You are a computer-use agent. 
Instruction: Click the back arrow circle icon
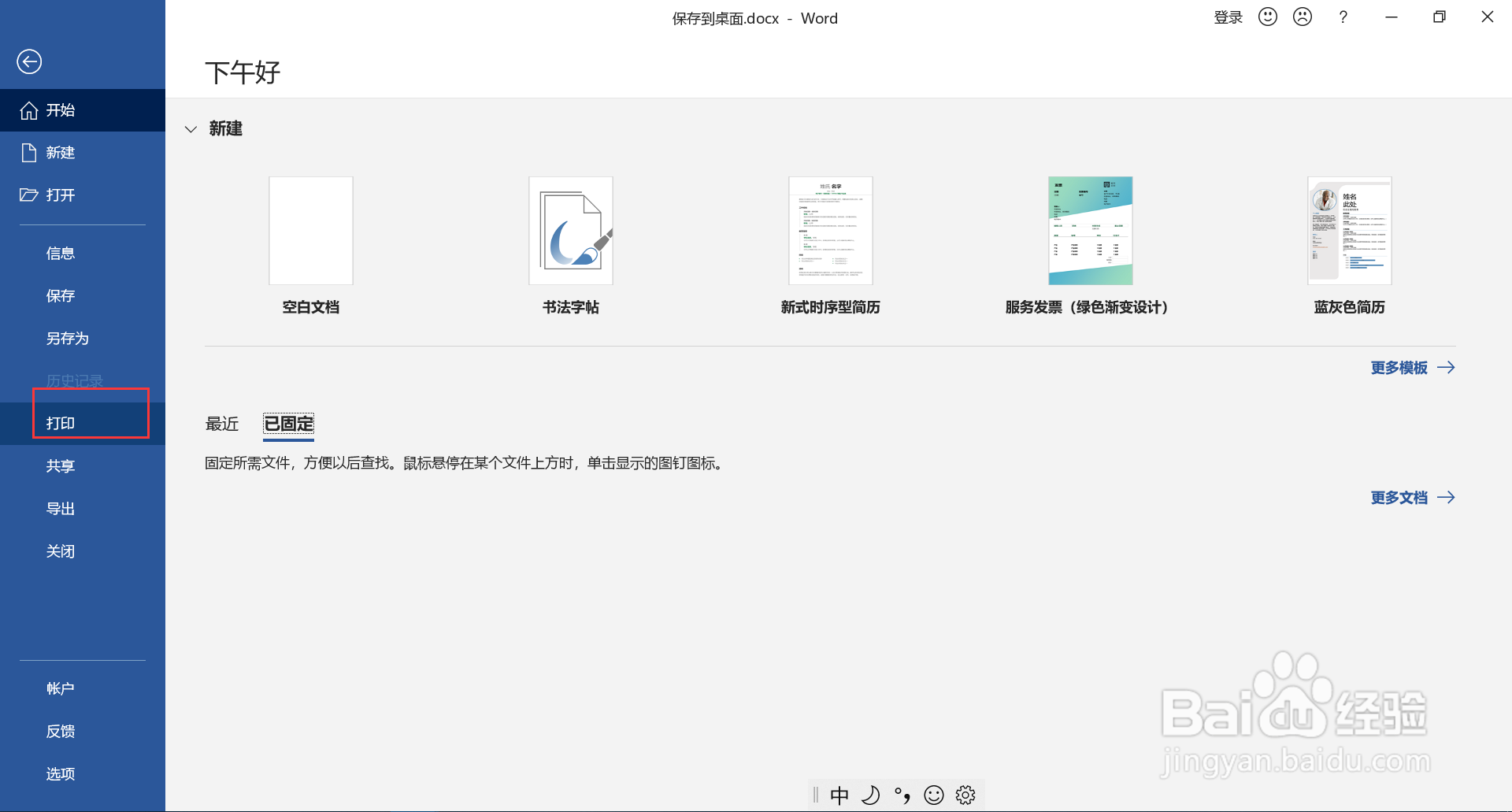tap(29, 61)
